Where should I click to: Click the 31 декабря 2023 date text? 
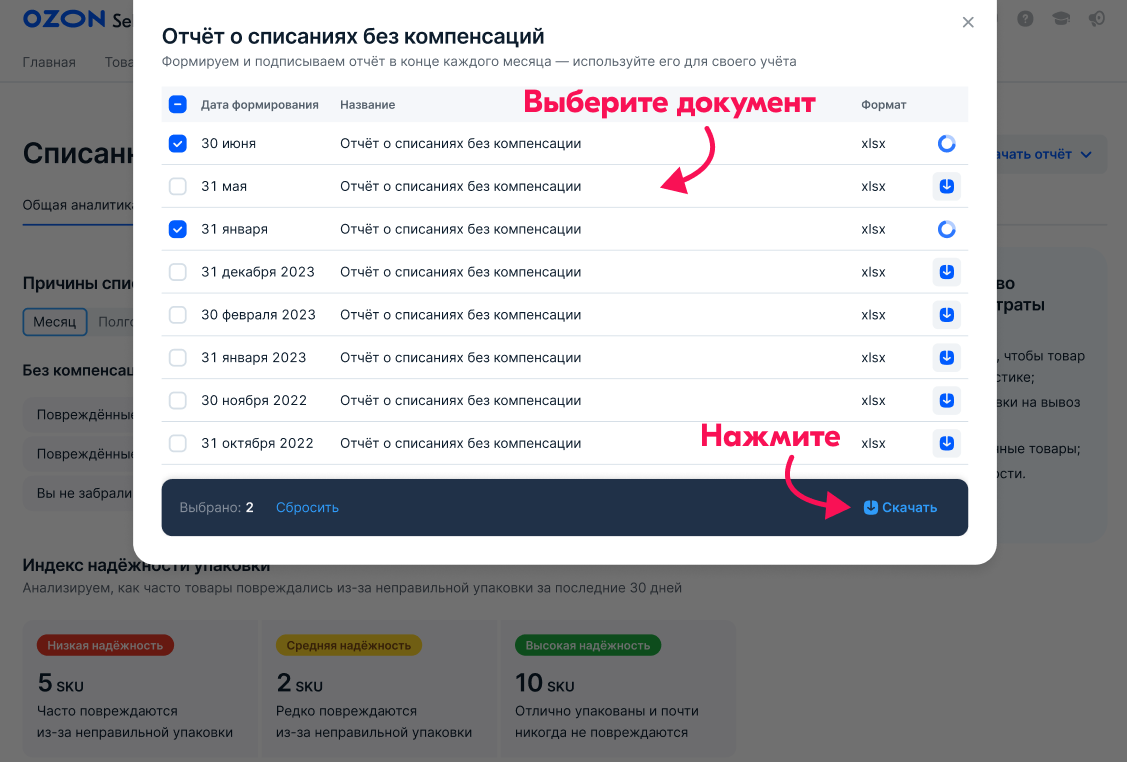[x=258, y=272]
